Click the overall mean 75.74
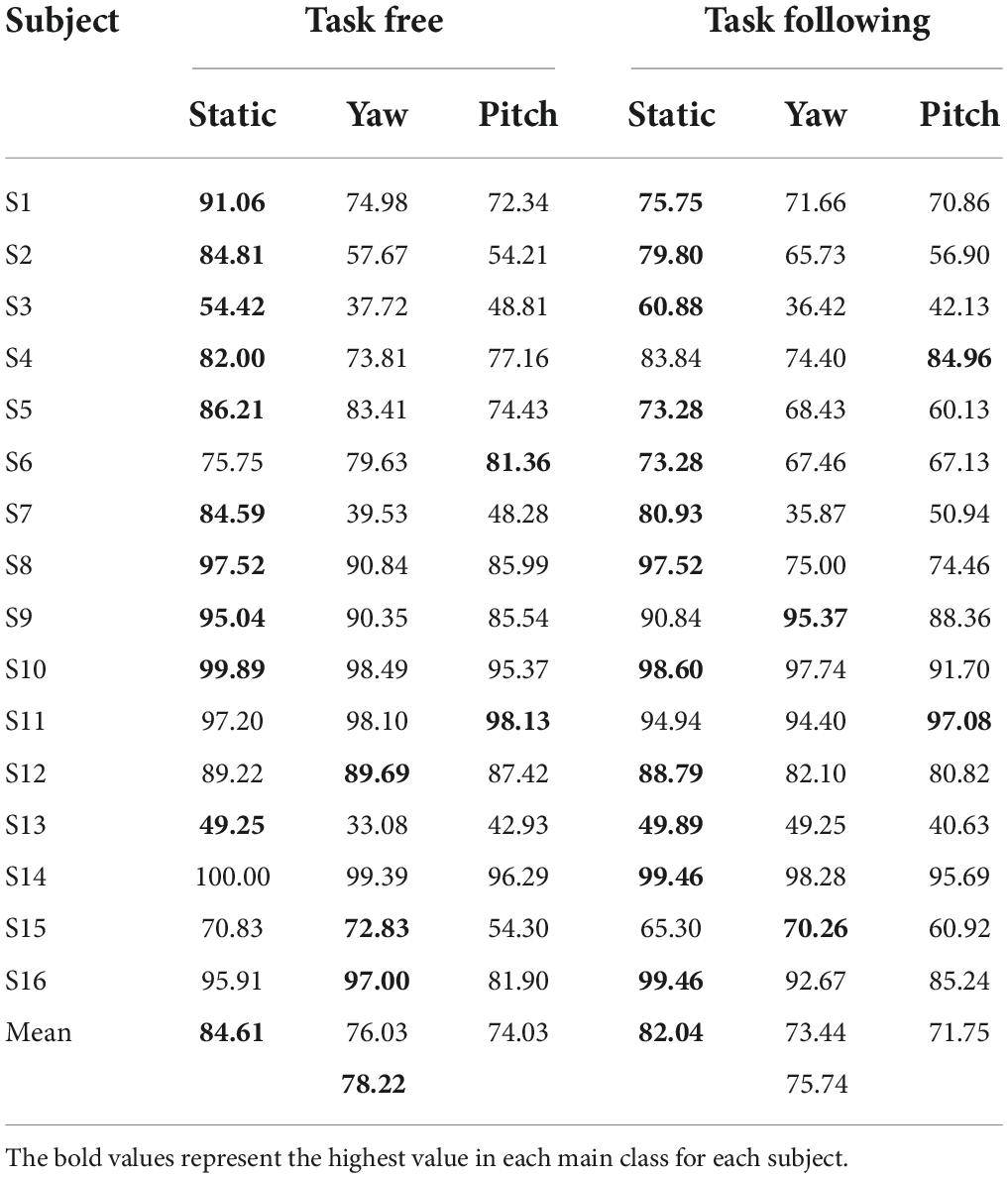 coord(817,1084)
